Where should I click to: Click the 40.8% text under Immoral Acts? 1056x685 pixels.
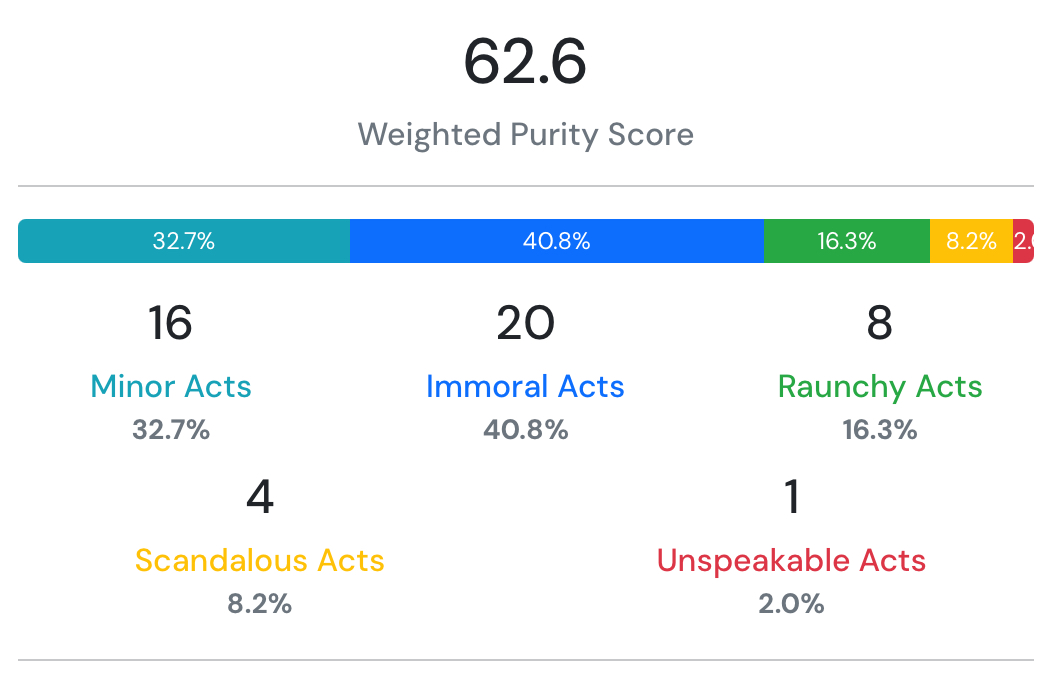(525, 430)
